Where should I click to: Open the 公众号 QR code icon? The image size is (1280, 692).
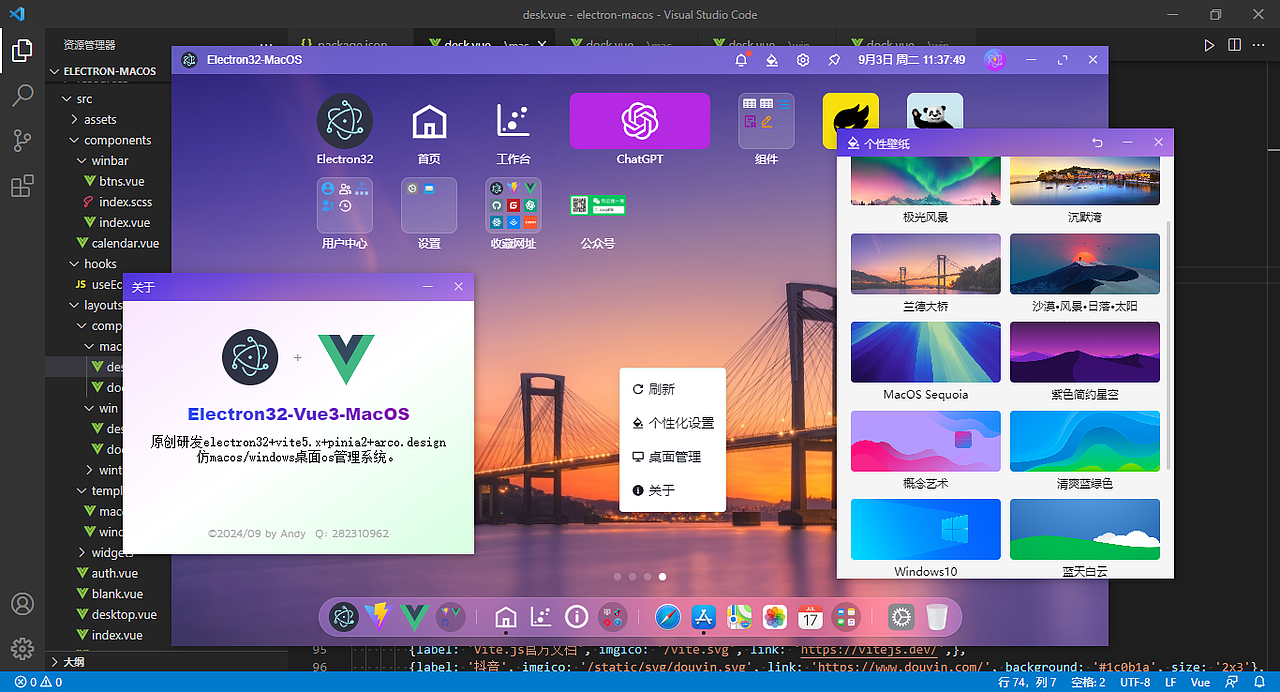(598, 205)
